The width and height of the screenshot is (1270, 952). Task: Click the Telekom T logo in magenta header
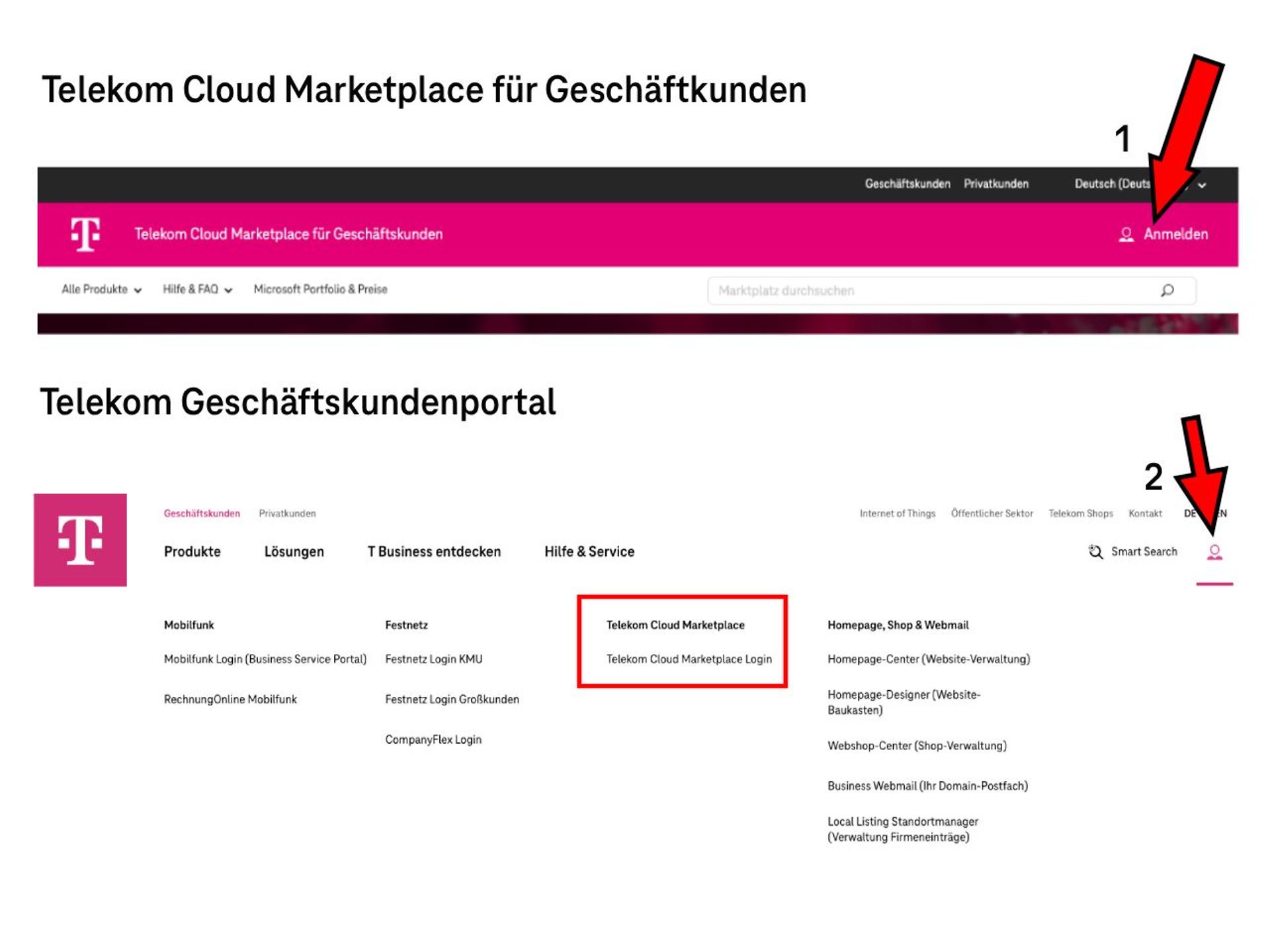click(85, 234)
